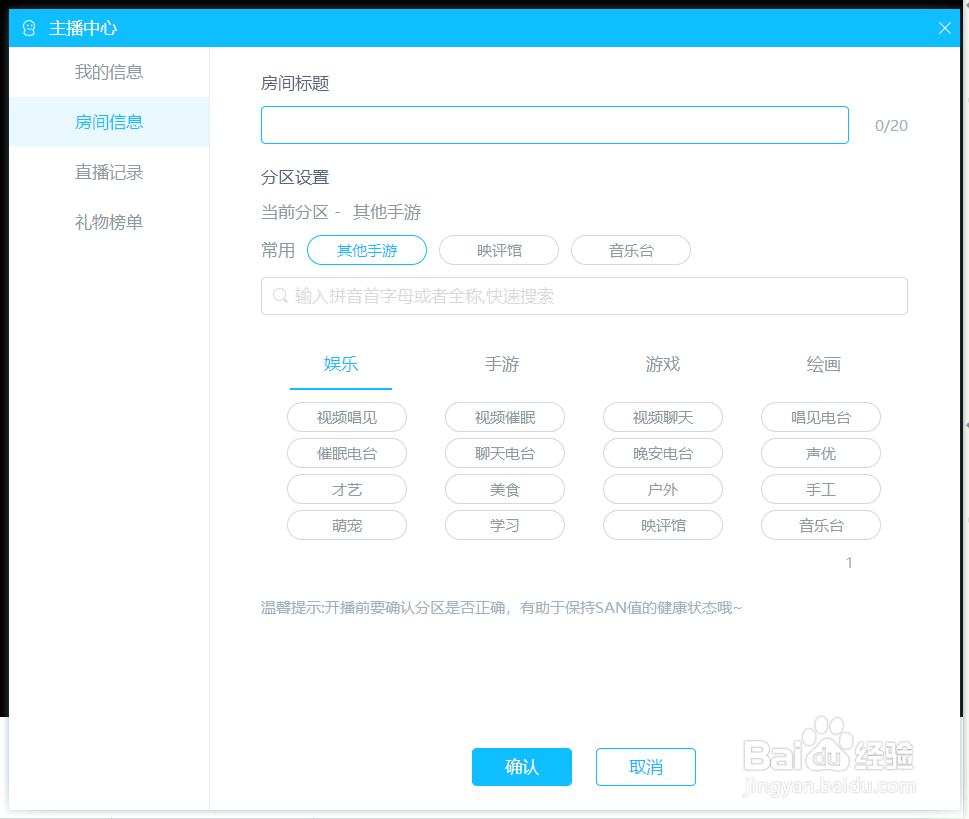This screenshot has width=969, height=819.
Task: Open the 我的信息 section
Action: pos(108,72)
